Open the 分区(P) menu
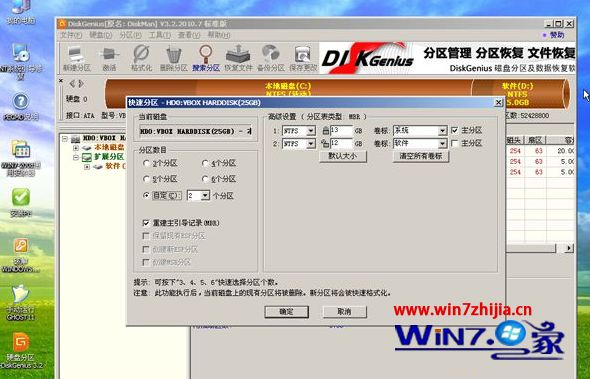590x379 pixels. click(x=130, y=35)
